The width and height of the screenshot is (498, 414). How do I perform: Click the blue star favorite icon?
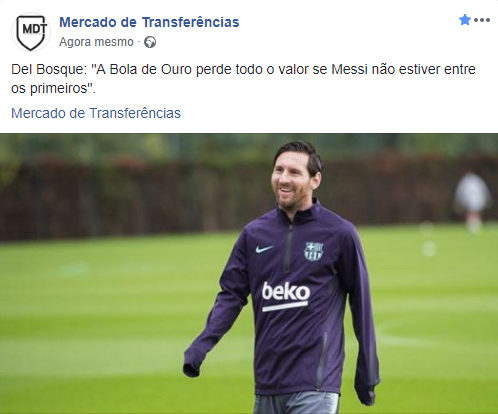click(x=465, y=20)
